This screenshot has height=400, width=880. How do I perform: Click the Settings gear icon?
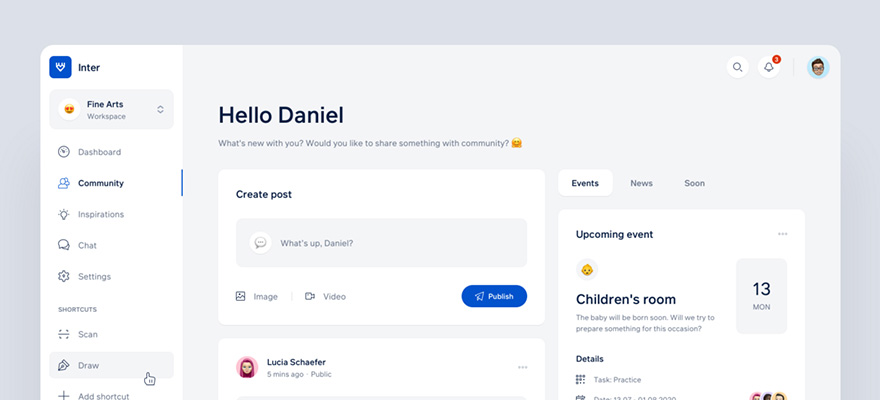coord(64,276)
